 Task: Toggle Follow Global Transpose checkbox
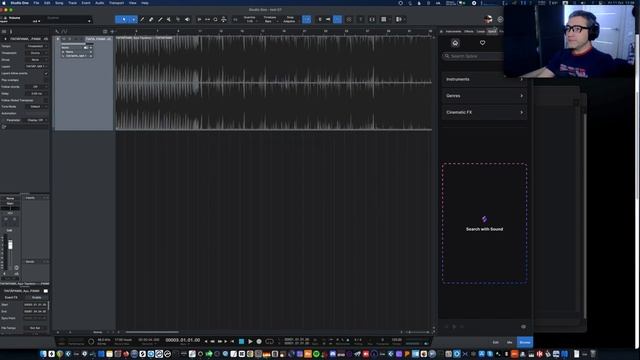click(45, 100)
